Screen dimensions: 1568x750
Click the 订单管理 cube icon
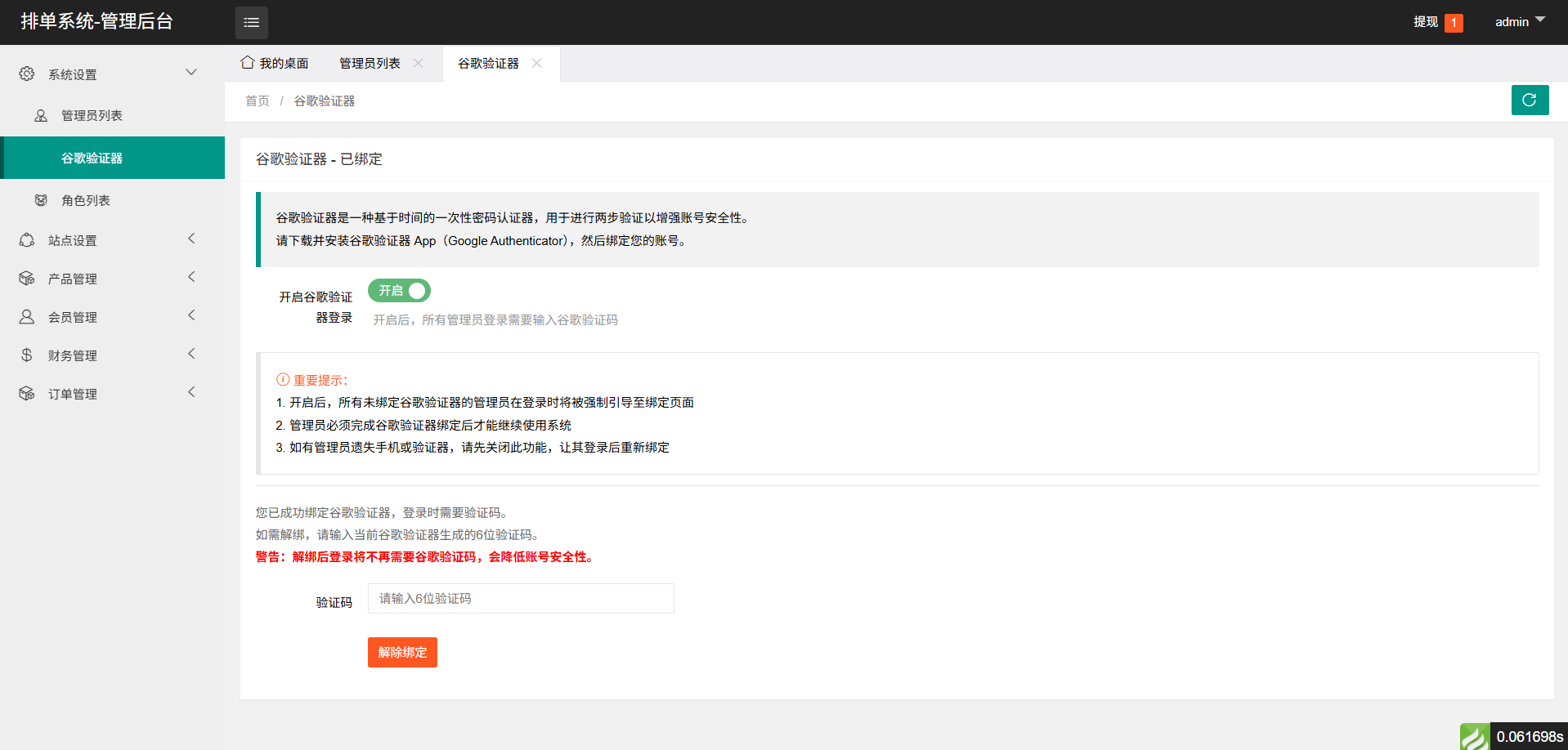[x=27, y=394]
